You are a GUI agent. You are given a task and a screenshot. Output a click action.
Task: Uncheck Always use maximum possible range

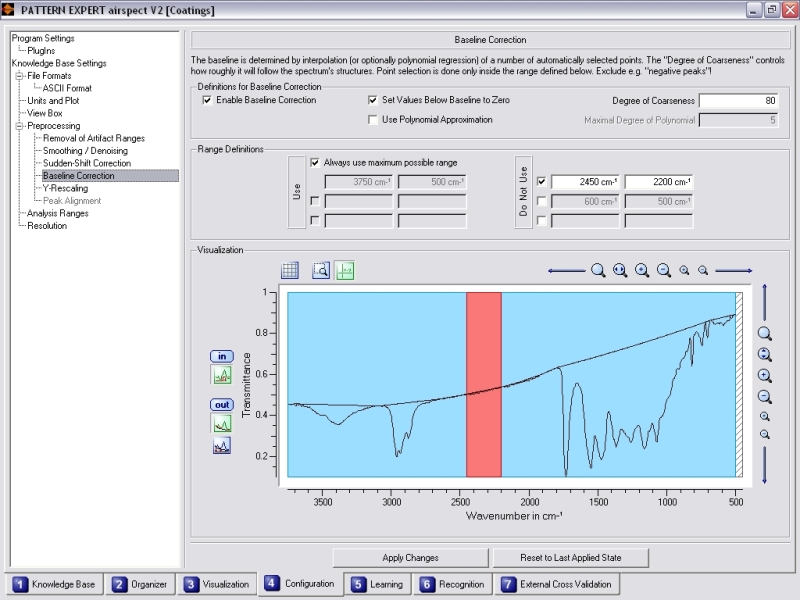(315, 162)
